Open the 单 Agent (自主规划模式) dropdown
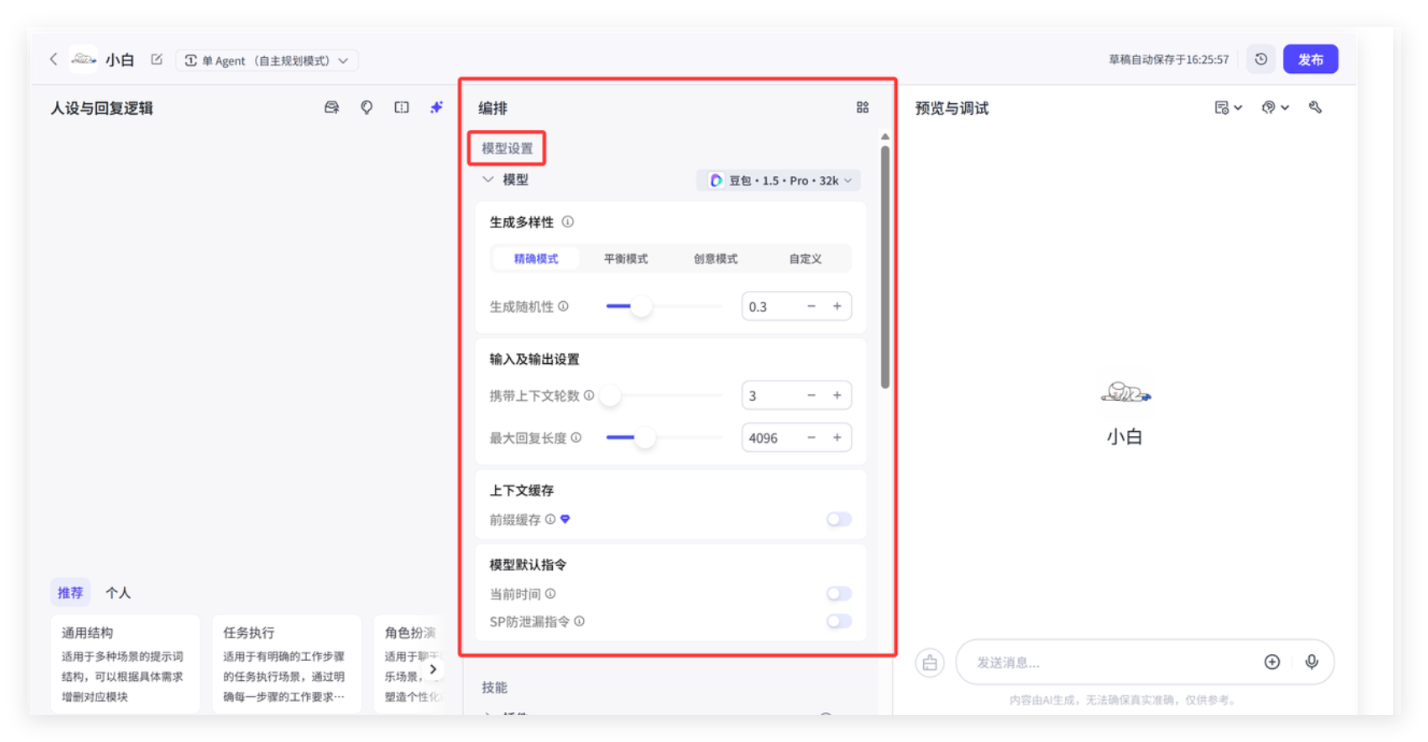The width and height of the screenshot is (1428, 742). [x=267, y=60]
